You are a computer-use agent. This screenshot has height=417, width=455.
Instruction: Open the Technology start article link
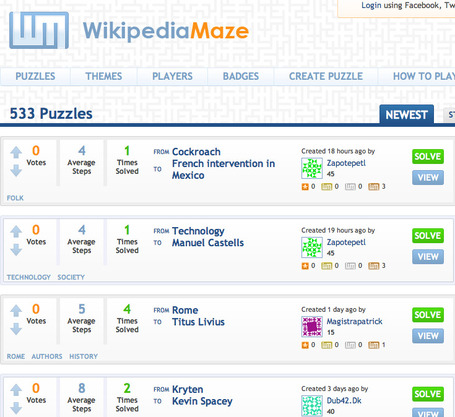[x=198, y=231]
